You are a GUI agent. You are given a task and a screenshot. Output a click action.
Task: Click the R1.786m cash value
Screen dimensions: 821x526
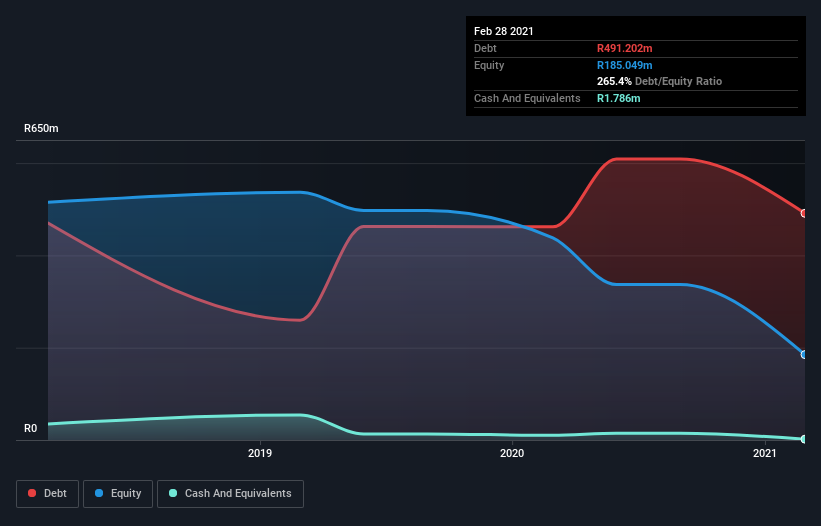click(618, 98)
